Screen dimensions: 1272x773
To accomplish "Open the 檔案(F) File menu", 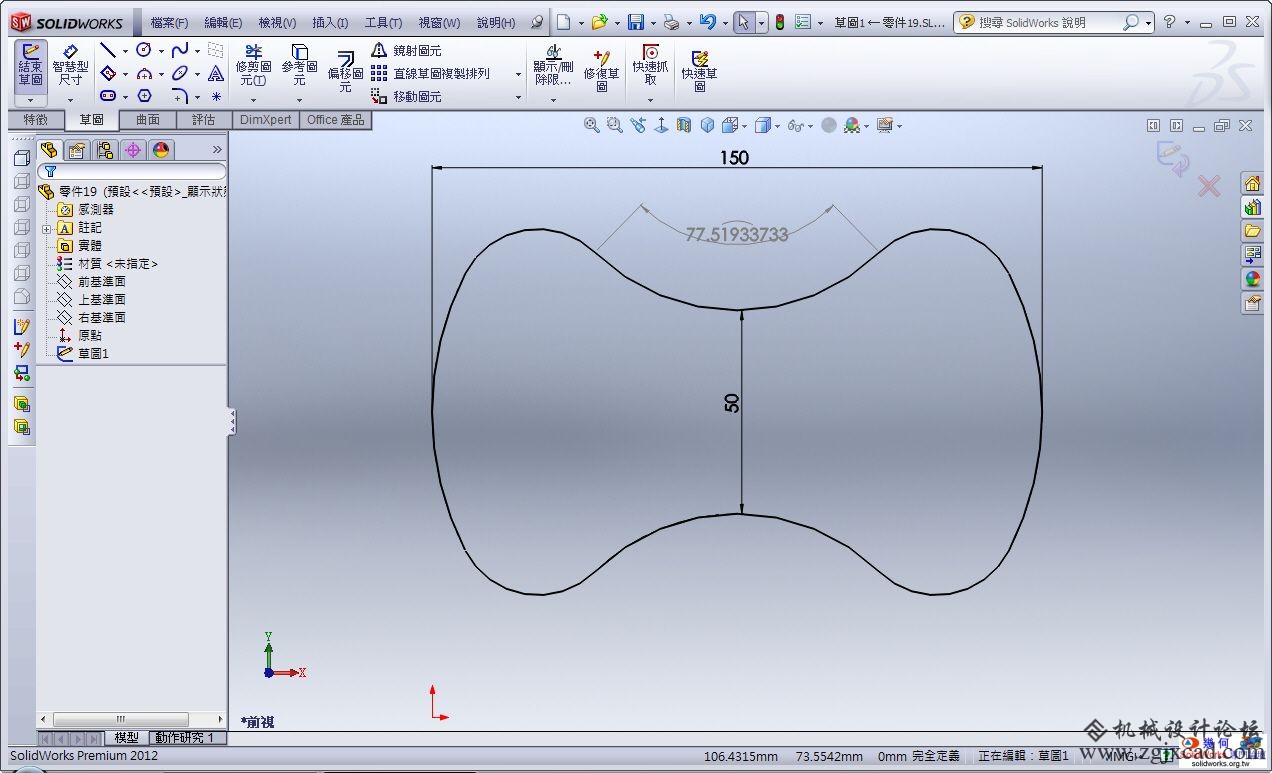I will pyautogui.click(x=169, y=22).
